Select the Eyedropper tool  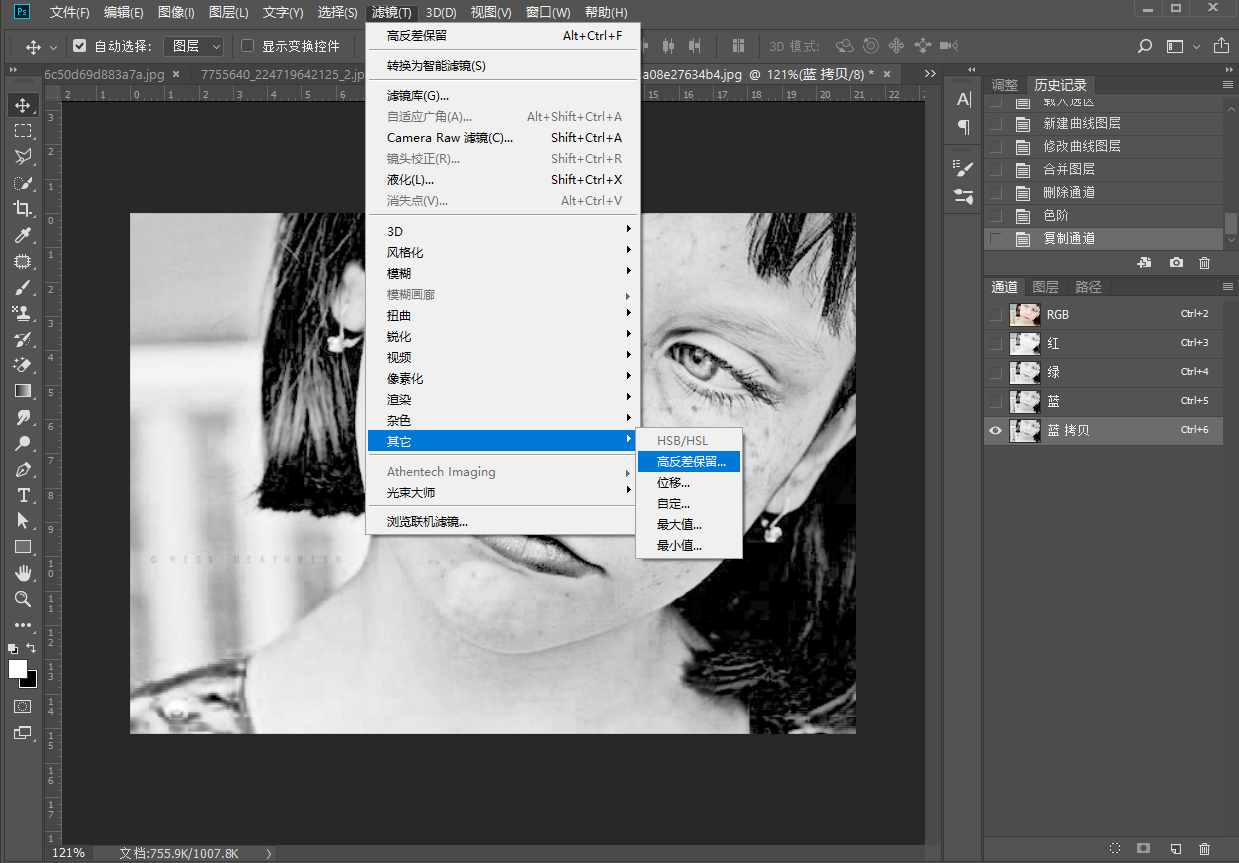[23, 235]
